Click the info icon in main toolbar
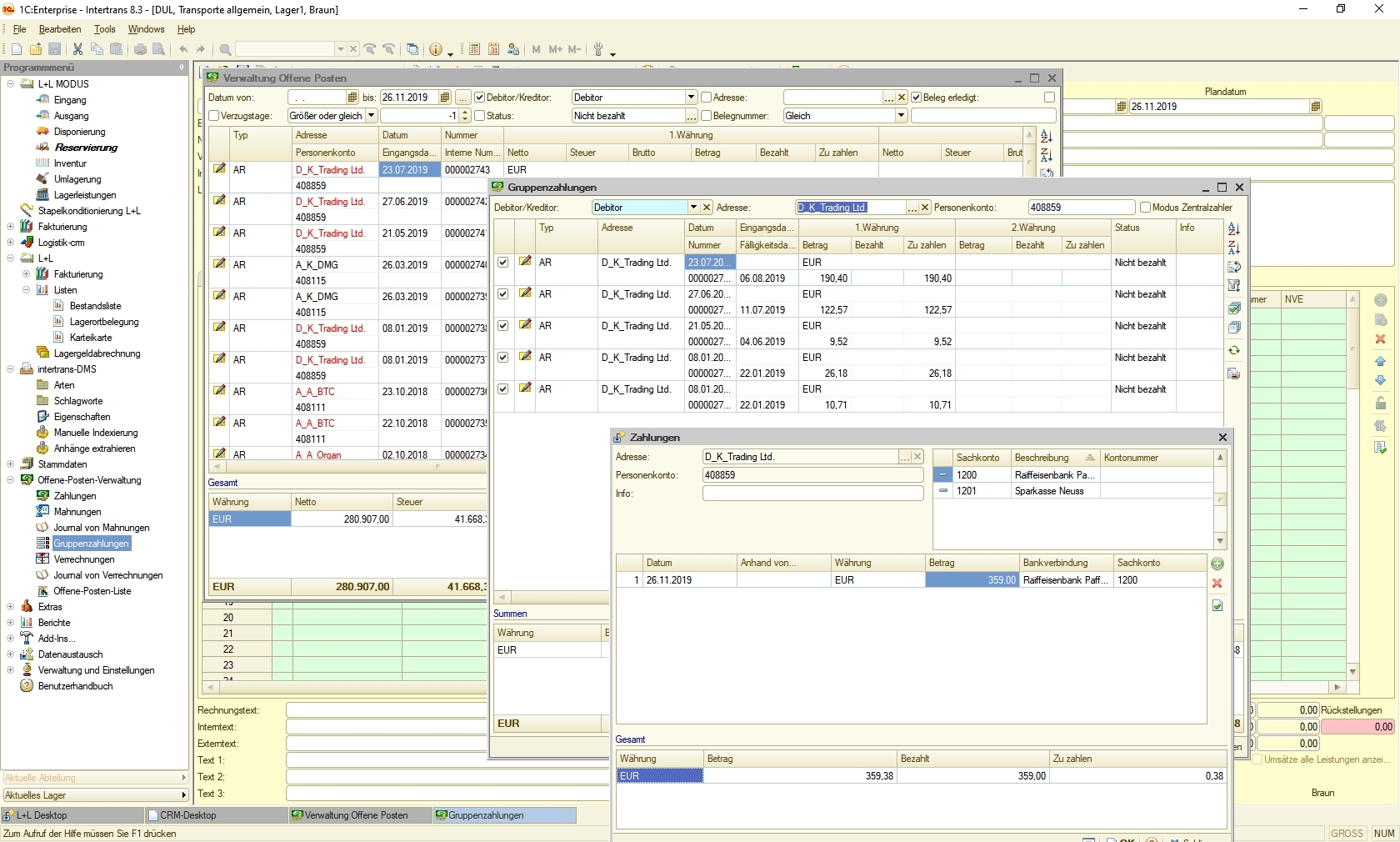 (x=435, y=50)
